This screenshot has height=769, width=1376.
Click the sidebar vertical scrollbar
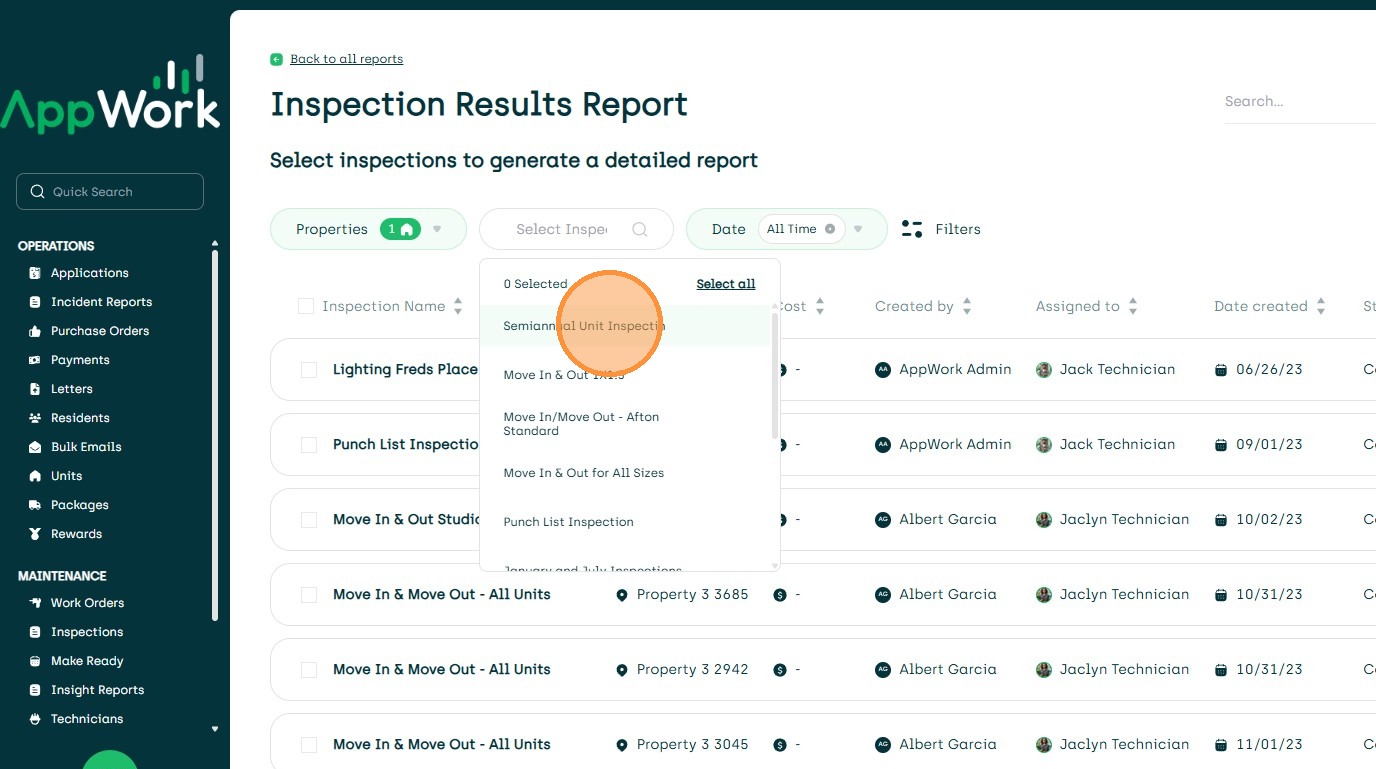click(x=214, y=434)
